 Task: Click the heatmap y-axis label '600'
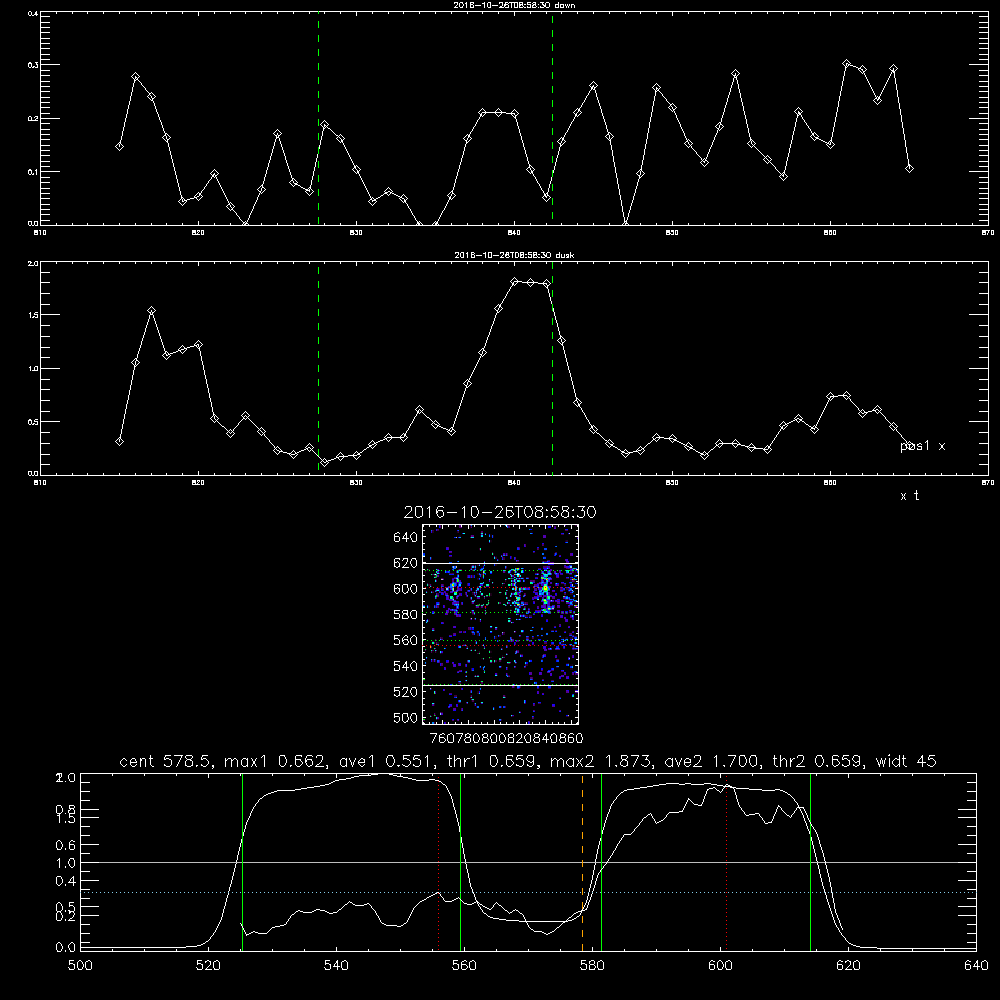(x=406, y=589)
